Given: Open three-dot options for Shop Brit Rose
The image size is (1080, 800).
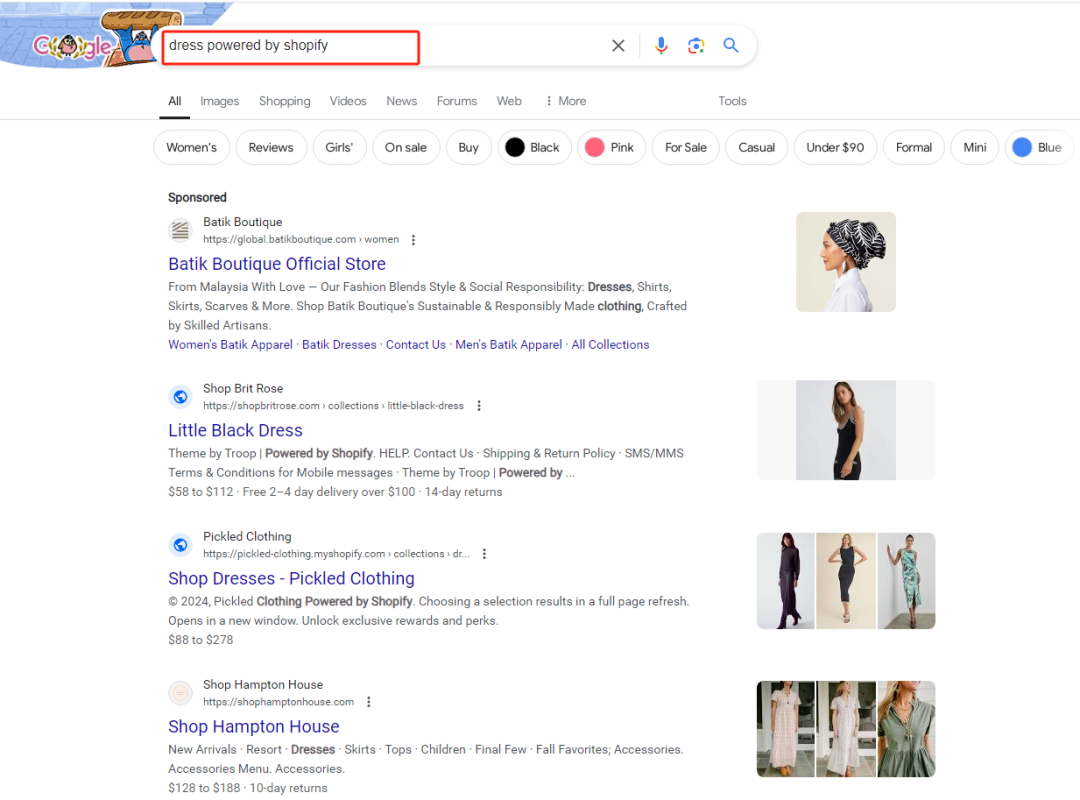Looking at the screenshot, I should (x=479, y=406).
